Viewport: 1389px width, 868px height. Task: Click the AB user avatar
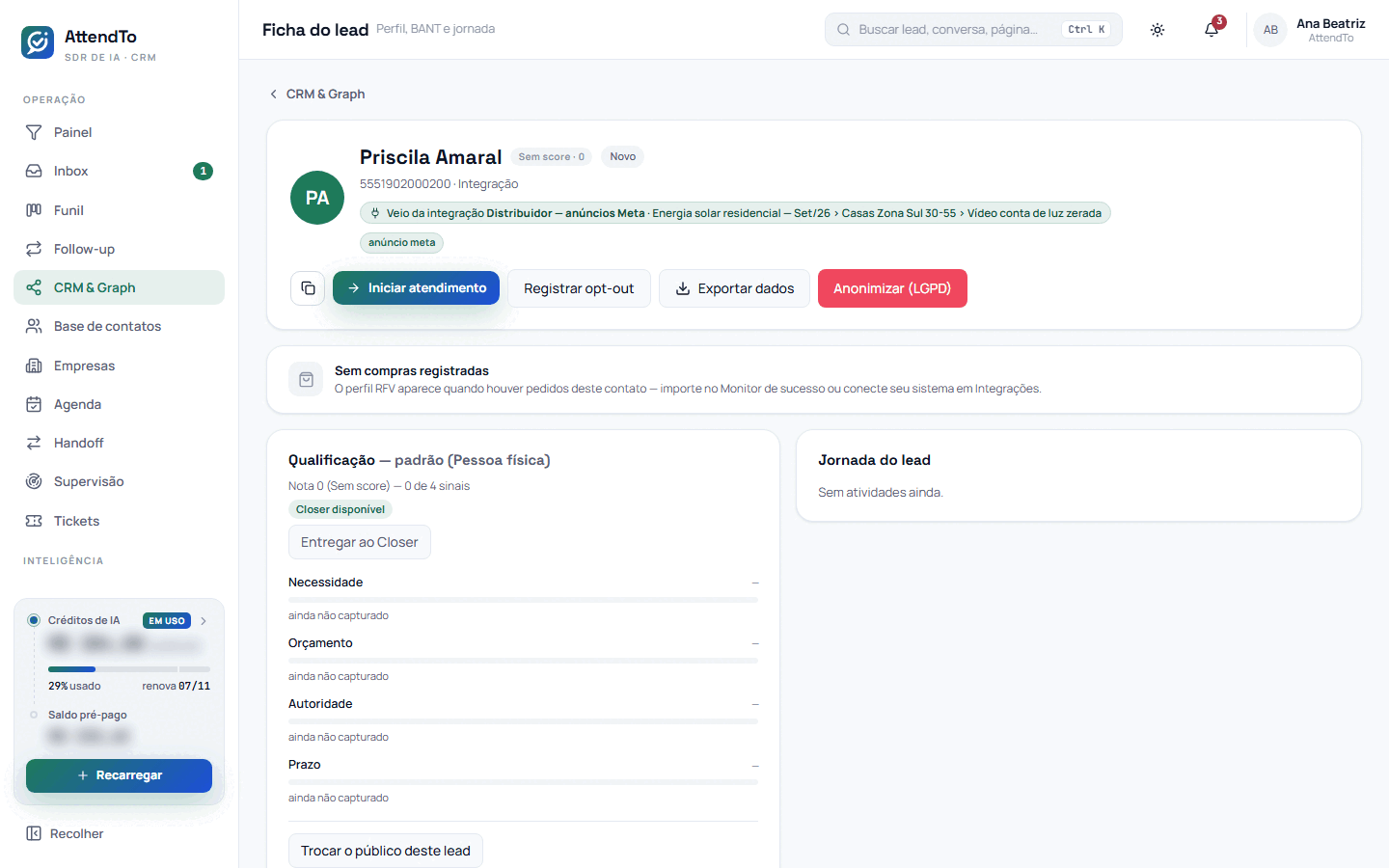[1270, 30]
